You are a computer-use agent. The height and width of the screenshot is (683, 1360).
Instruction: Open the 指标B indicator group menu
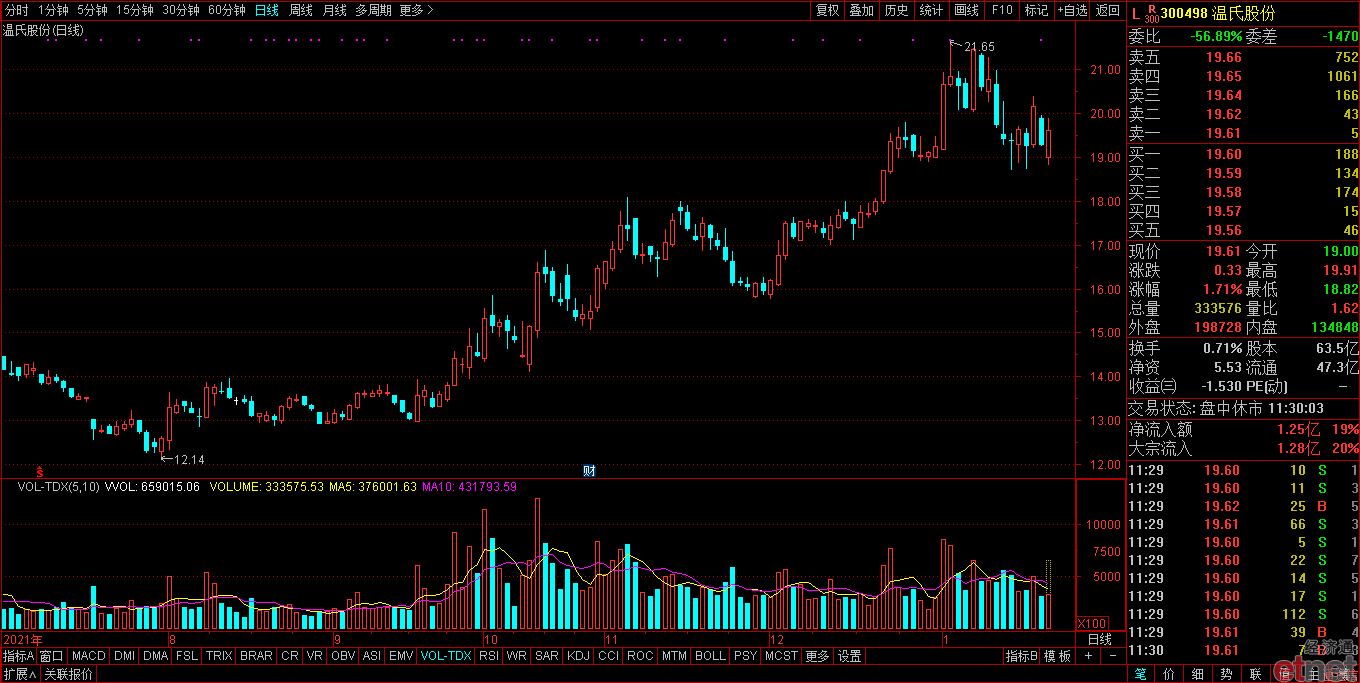1022,656
